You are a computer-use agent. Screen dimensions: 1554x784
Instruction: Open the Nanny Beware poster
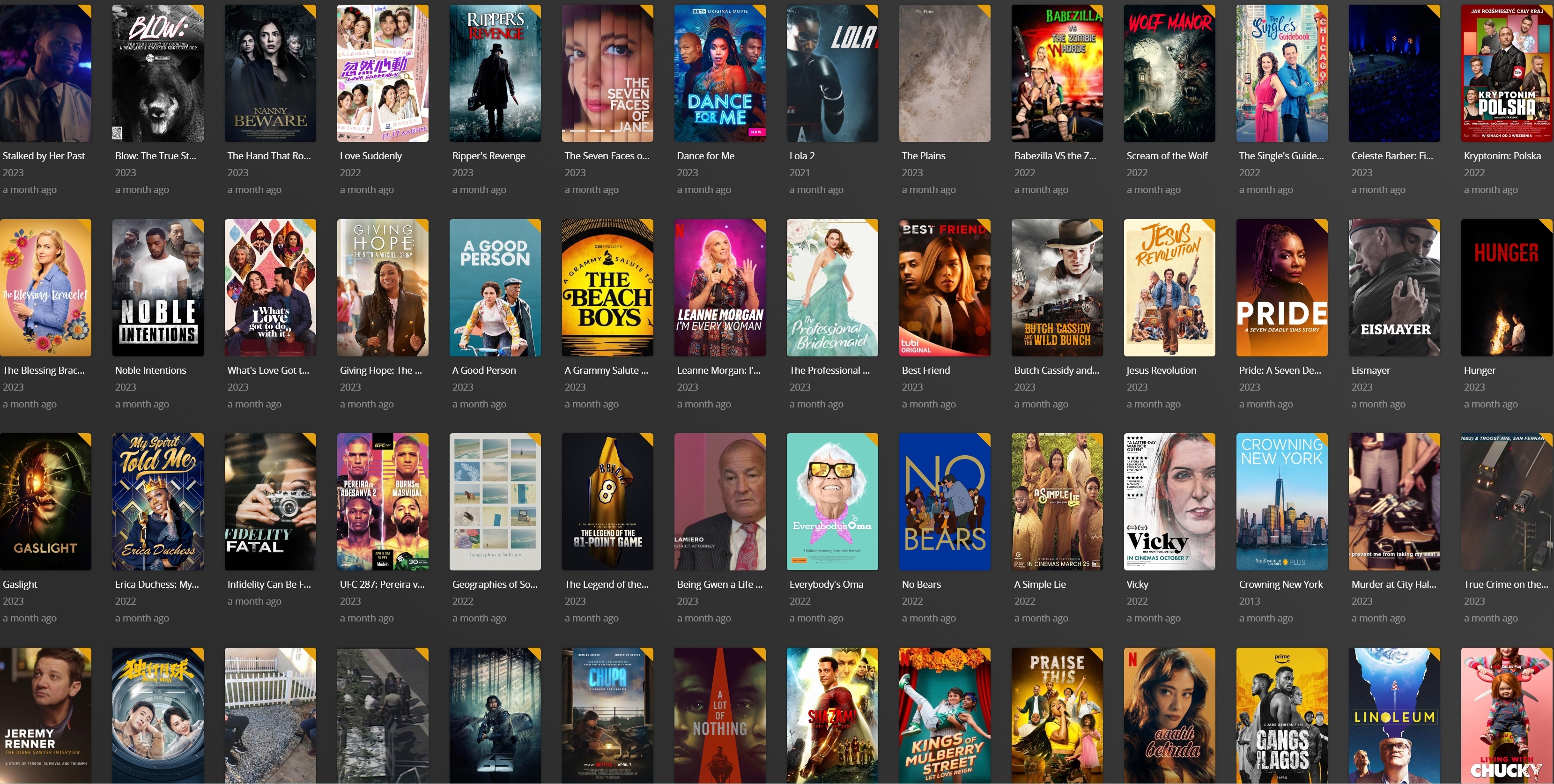click(x=270, y=74)
